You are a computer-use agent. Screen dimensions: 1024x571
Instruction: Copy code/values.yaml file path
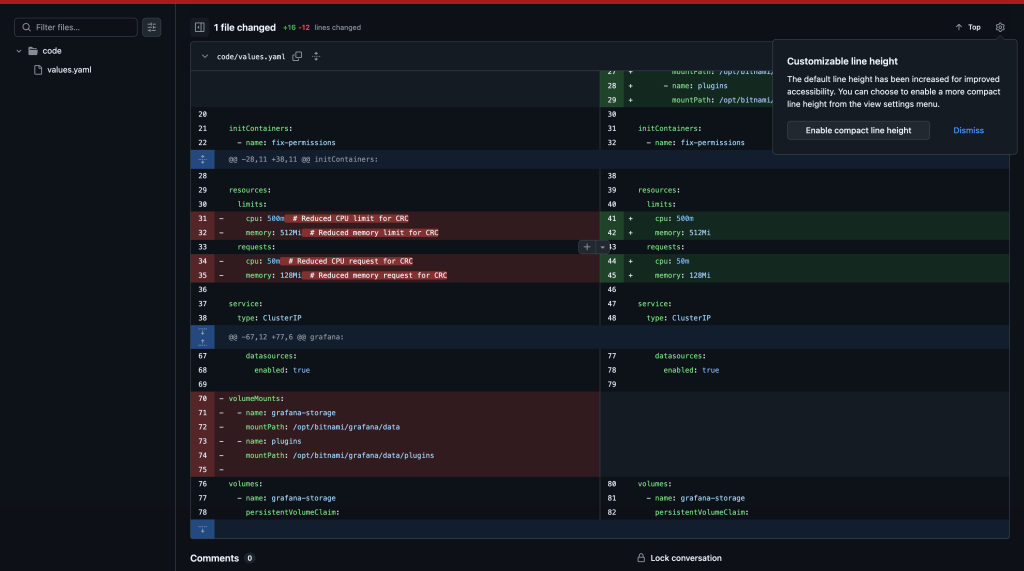[297, 56]
